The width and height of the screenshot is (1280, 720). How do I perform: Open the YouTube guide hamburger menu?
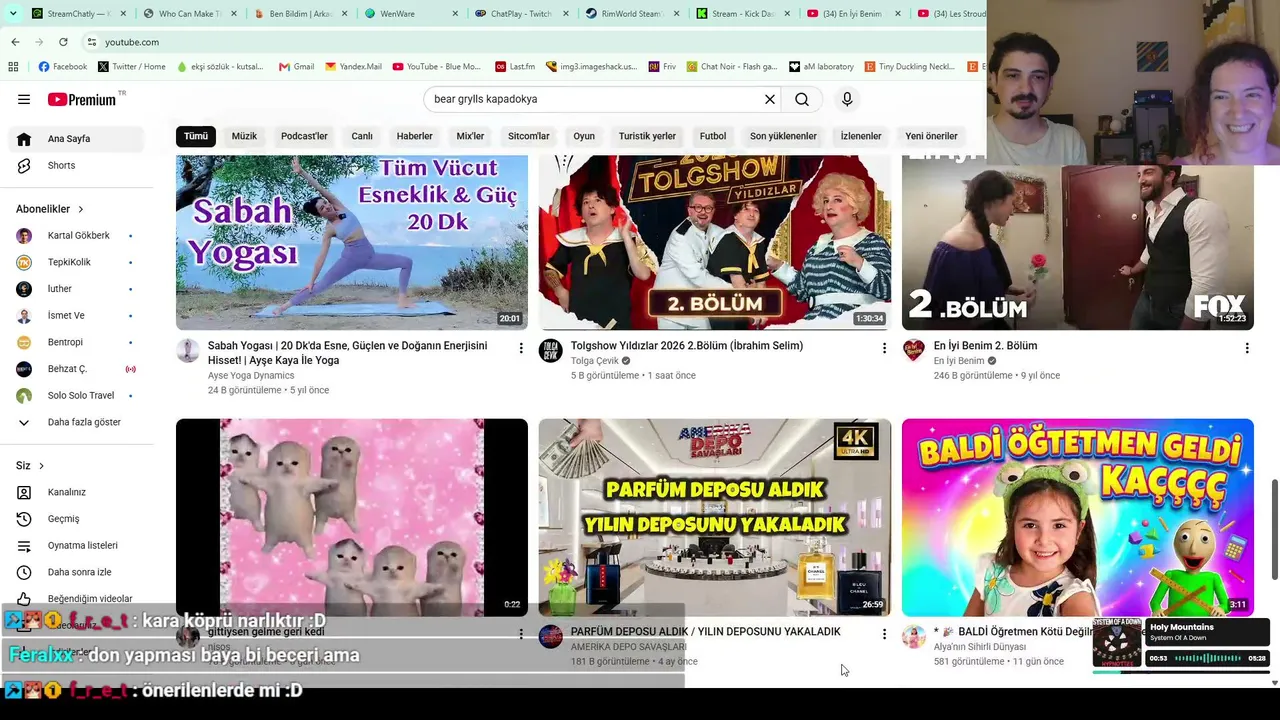(24, 99)
